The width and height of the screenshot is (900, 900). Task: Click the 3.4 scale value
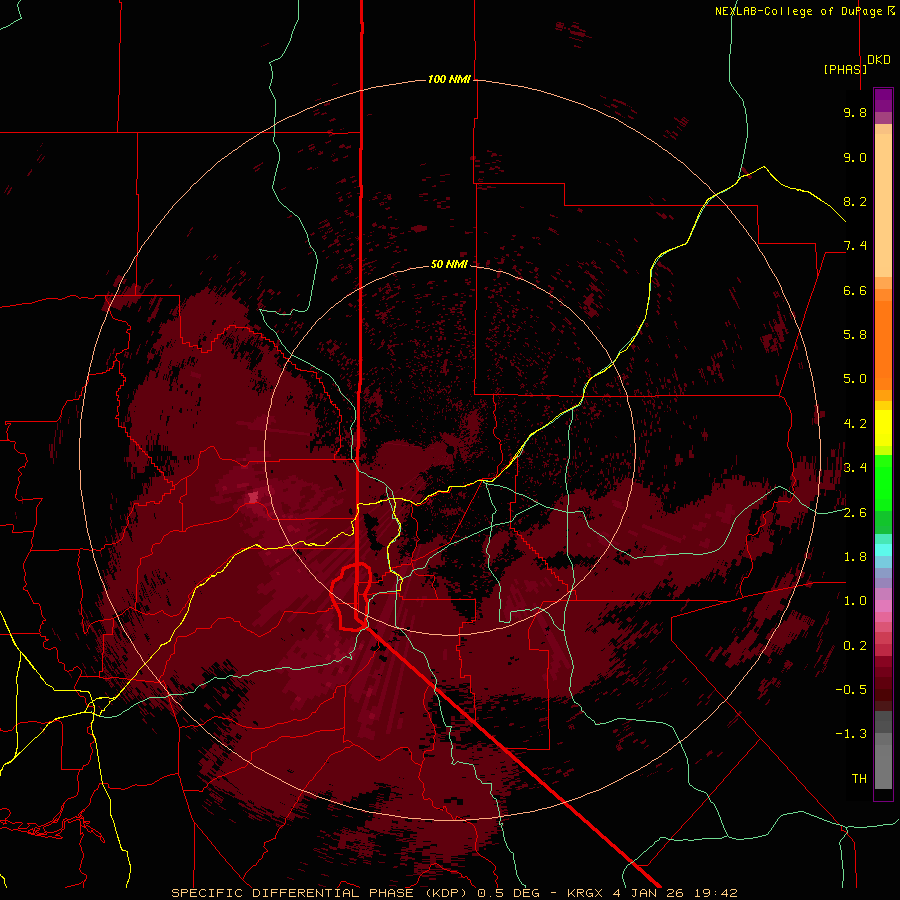click(855, 467)
